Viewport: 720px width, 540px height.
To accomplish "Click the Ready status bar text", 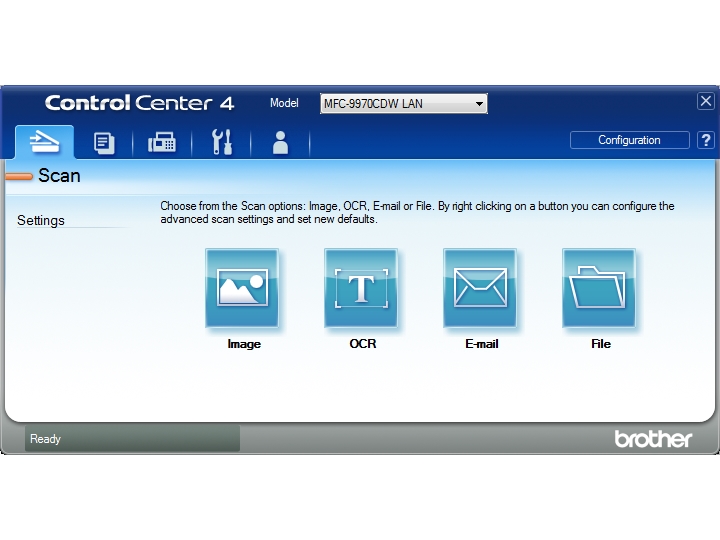I will (45, 439).
